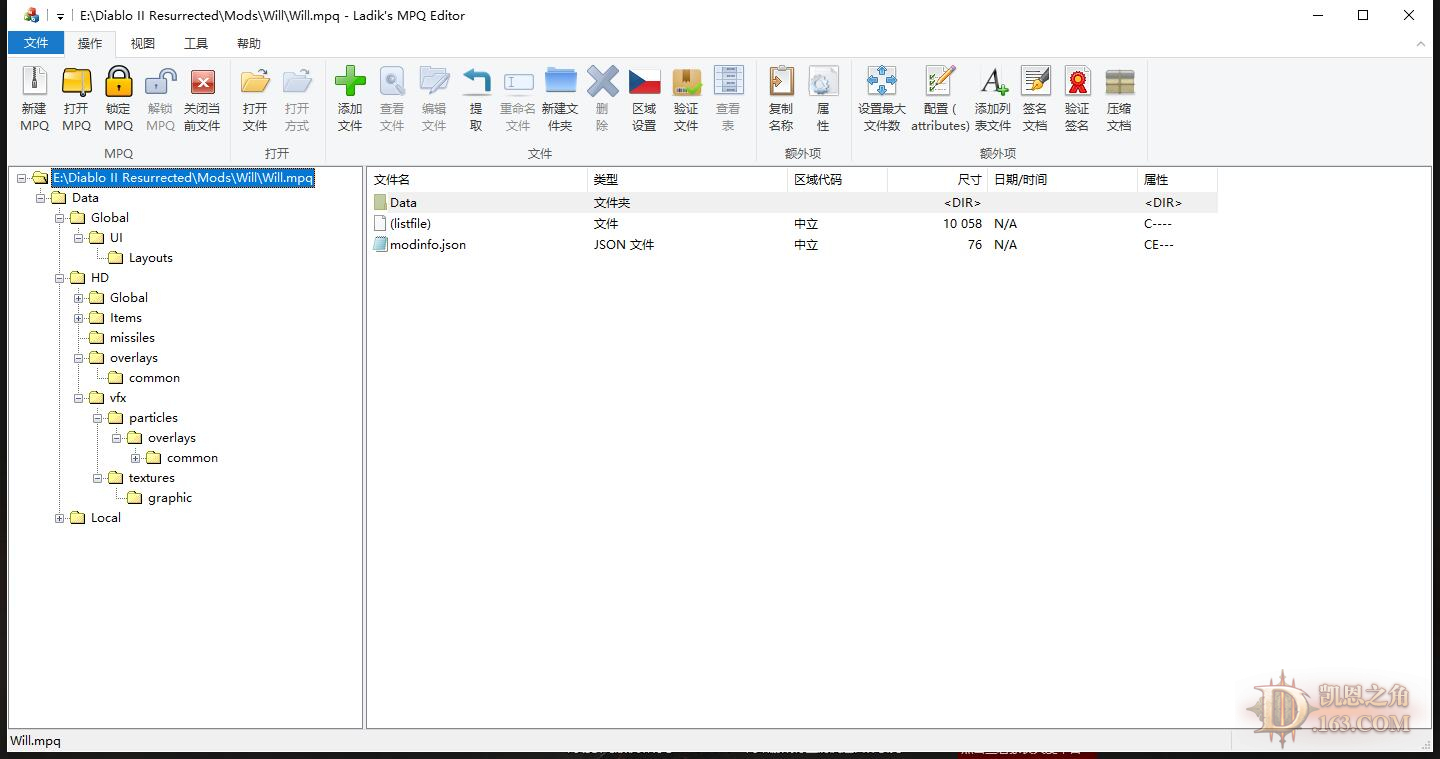Click the 区域设置 flag icon

point(644,82)
